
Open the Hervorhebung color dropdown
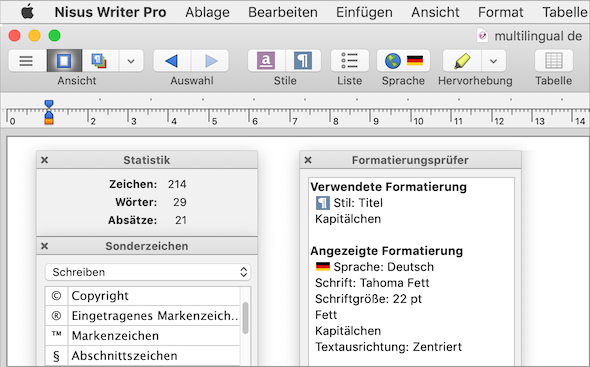494,61
